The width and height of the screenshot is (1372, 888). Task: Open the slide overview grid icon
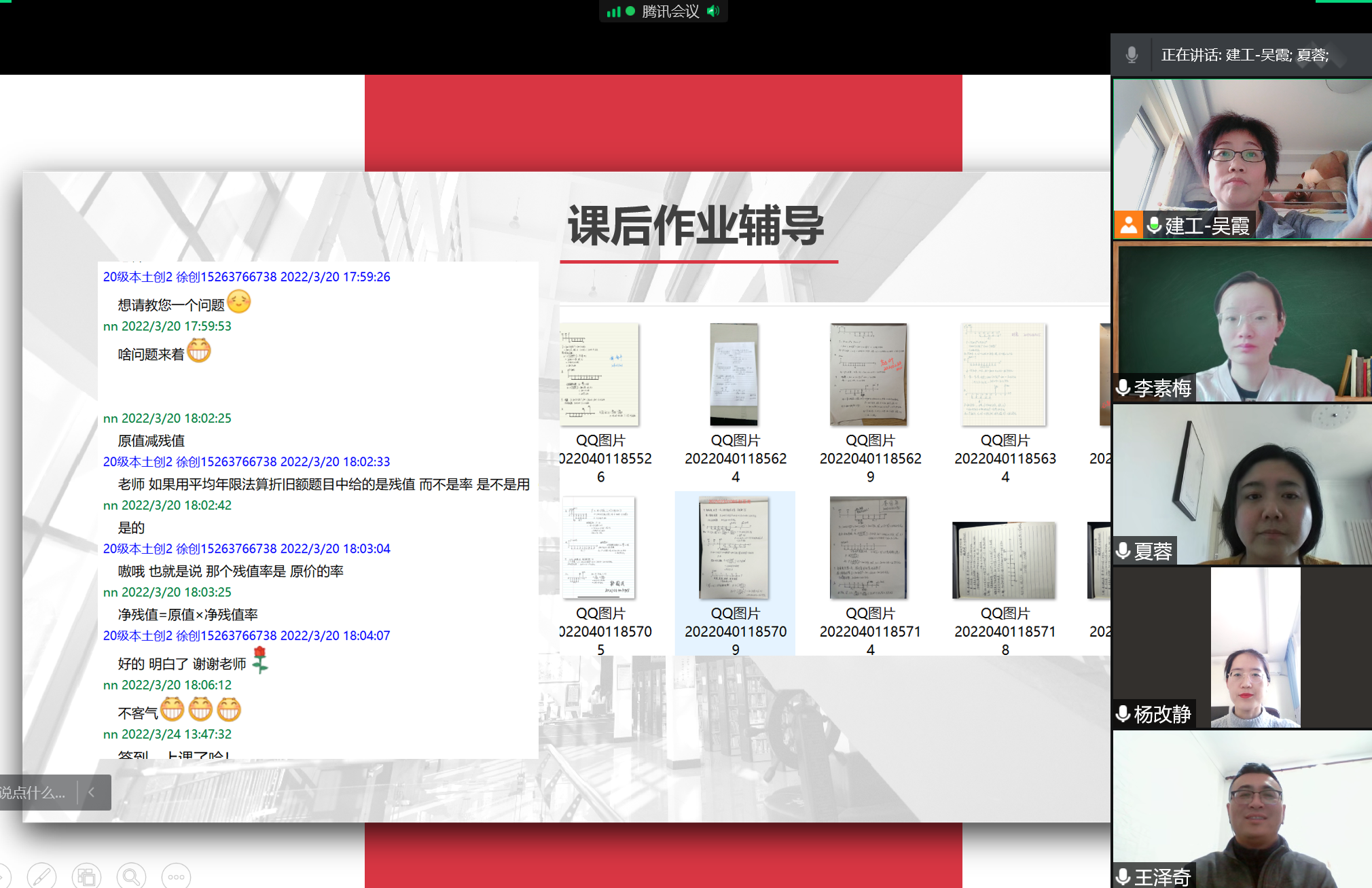86,876
